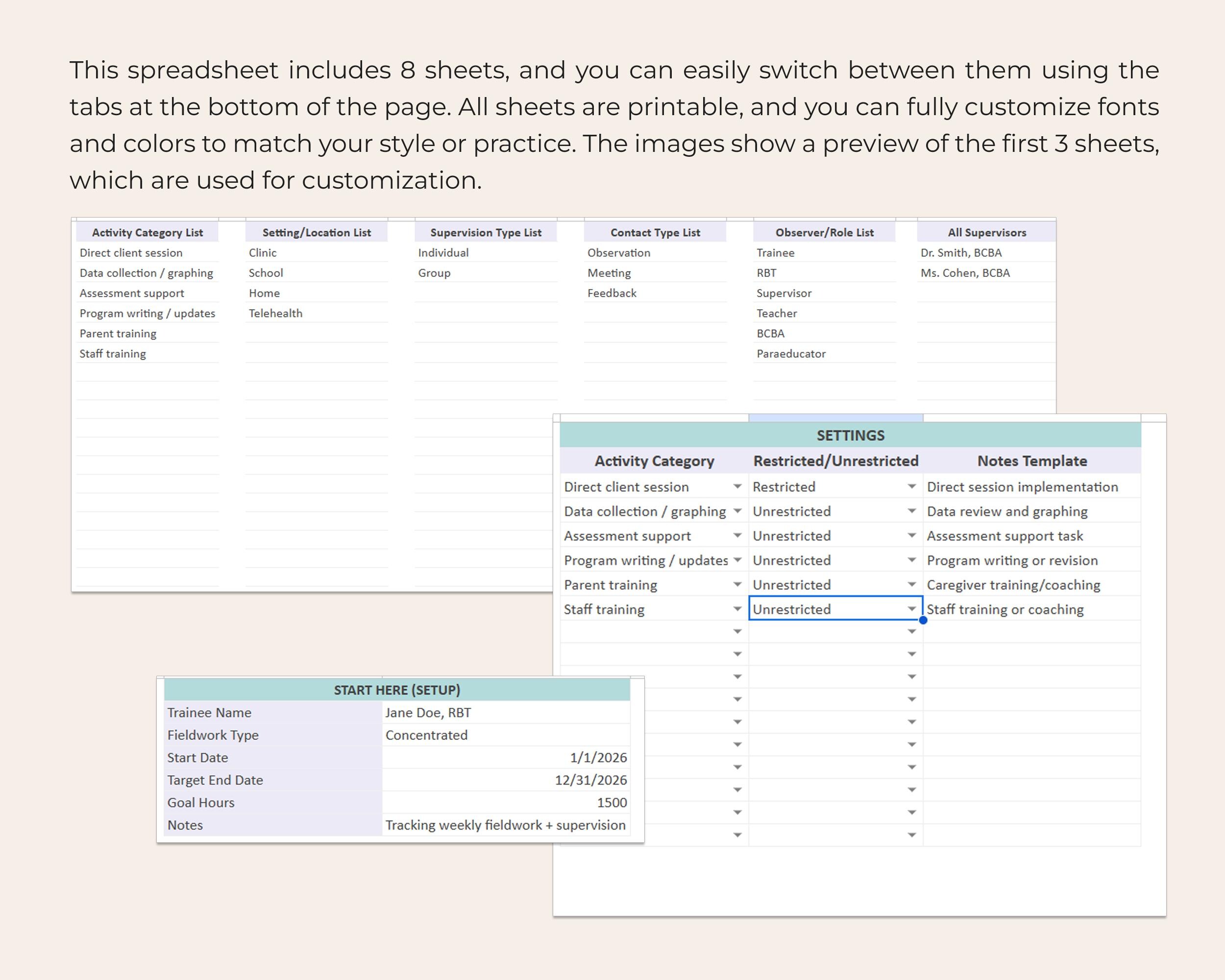1225x980 pixels.
Task: Select the Paraeducator role cell
Action: 825,353
